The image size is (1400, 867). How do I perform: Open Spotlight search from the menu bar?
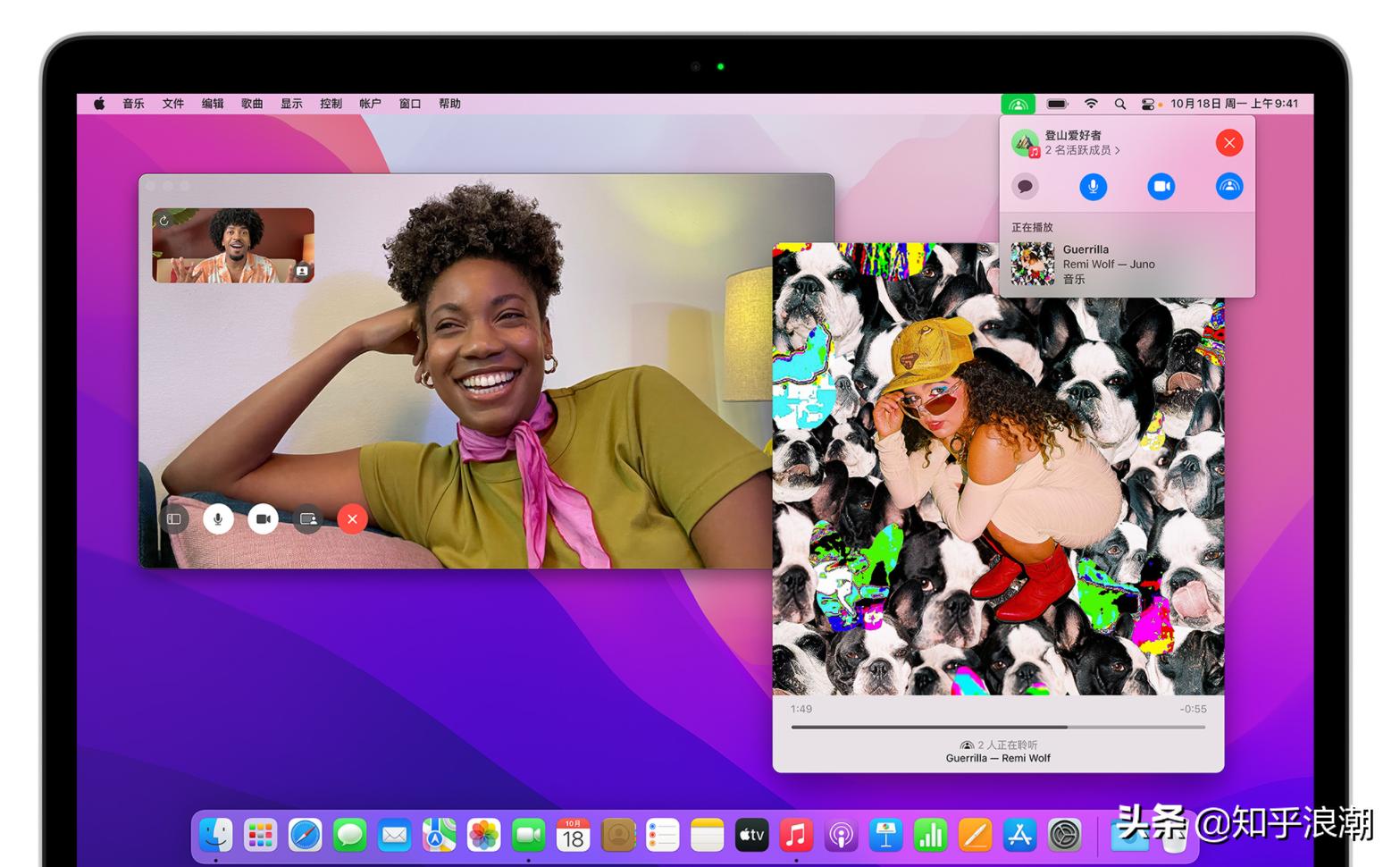1119,104
